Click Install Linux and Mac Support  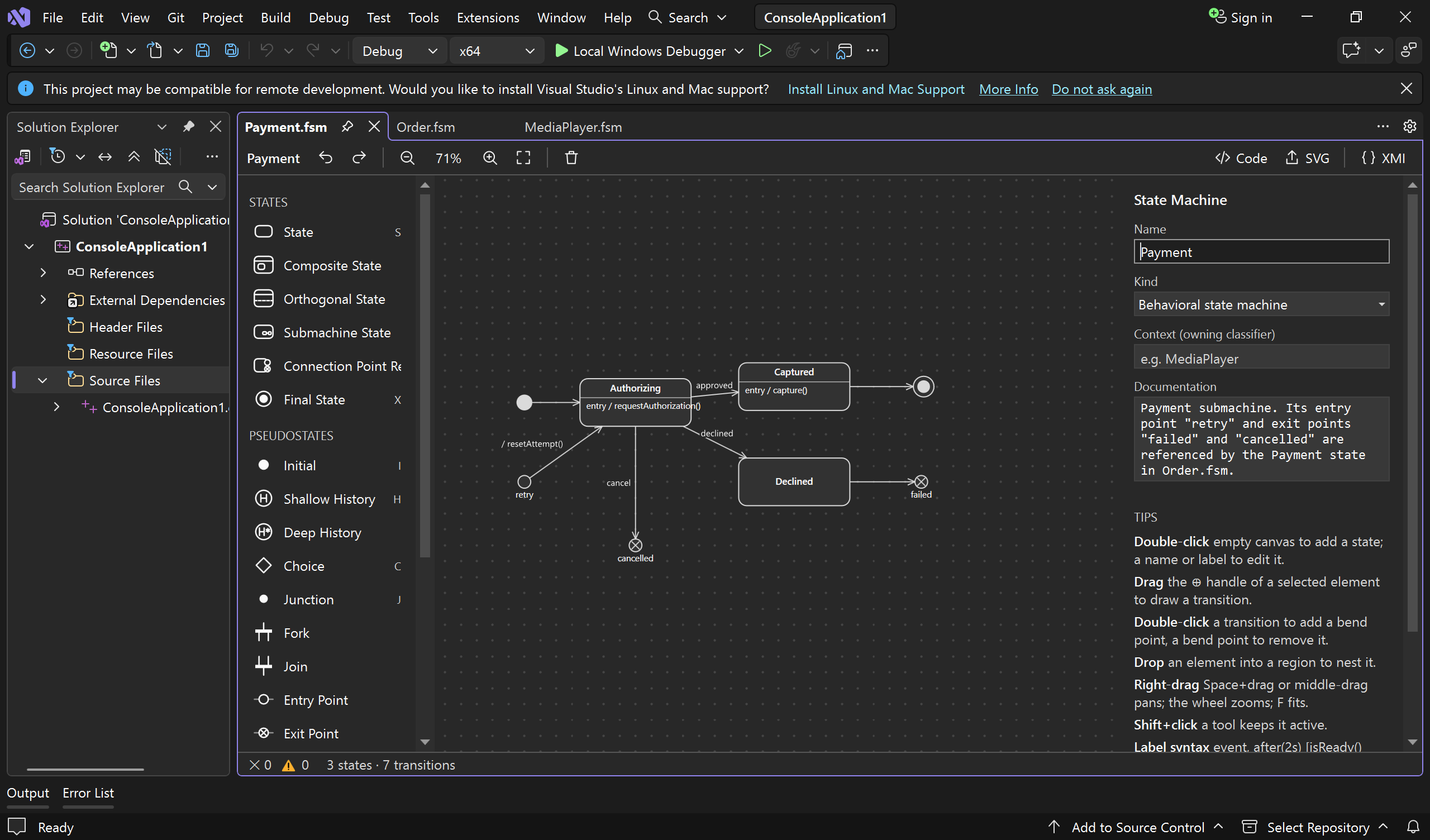(x=875, y=89)
